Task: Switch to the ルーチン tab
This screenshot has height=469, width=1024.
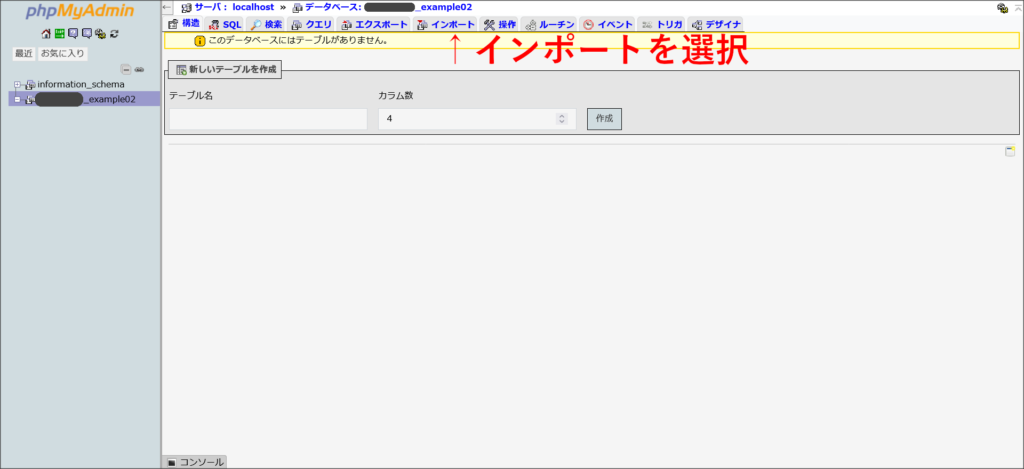Action: coord(549,25)
